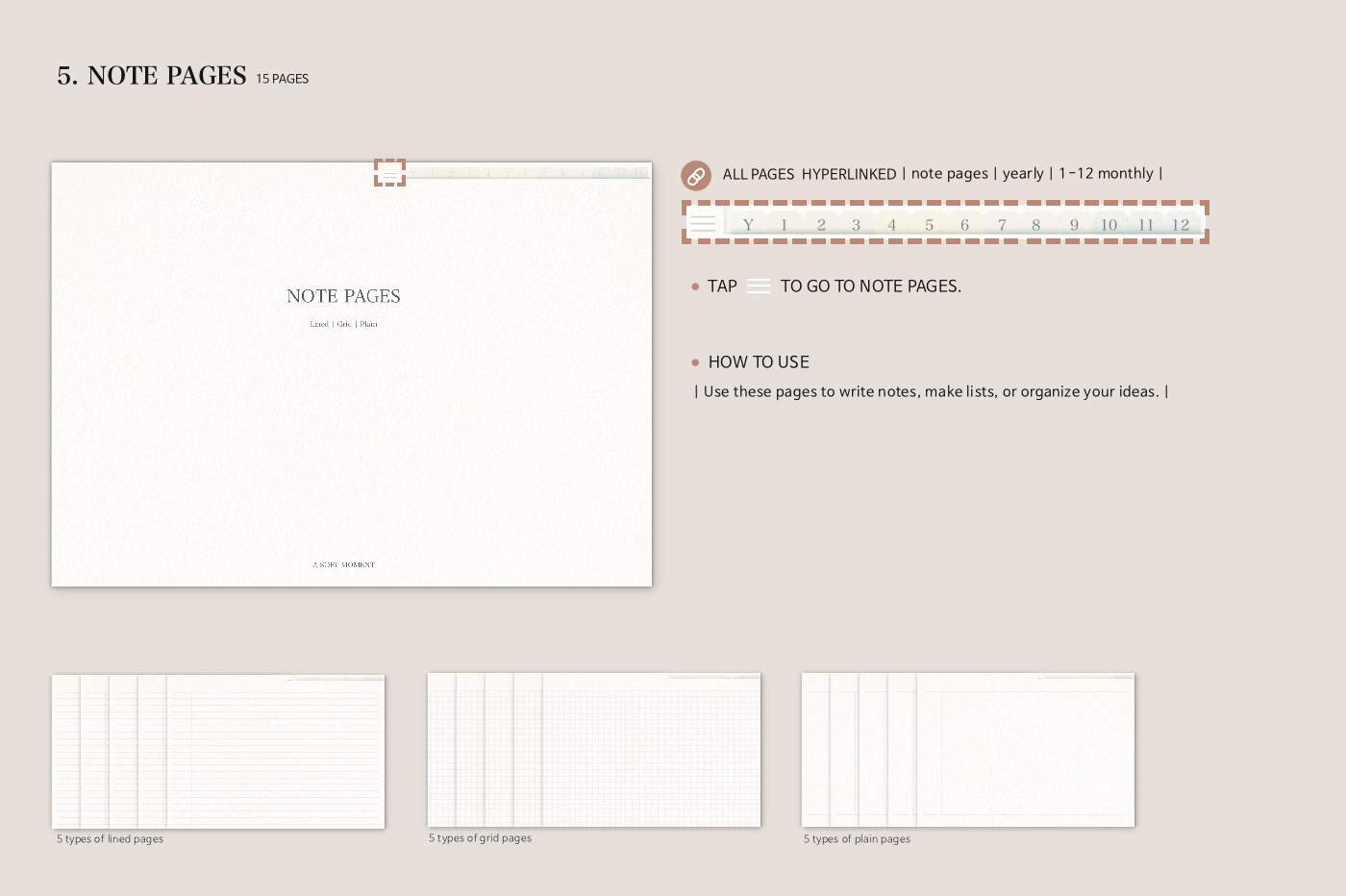Open the plain pages thumbnail stack
The height and width of the screenshot is (896, 1346).
(968, 750)
